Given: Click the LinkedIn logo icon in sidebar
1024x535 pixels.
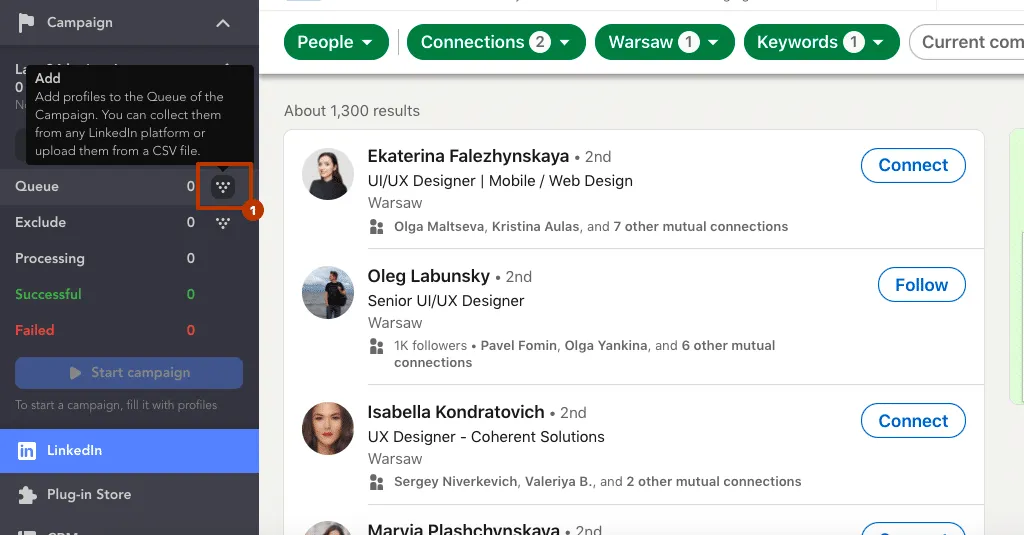Looking at the screenshot, I should point(27,451).
